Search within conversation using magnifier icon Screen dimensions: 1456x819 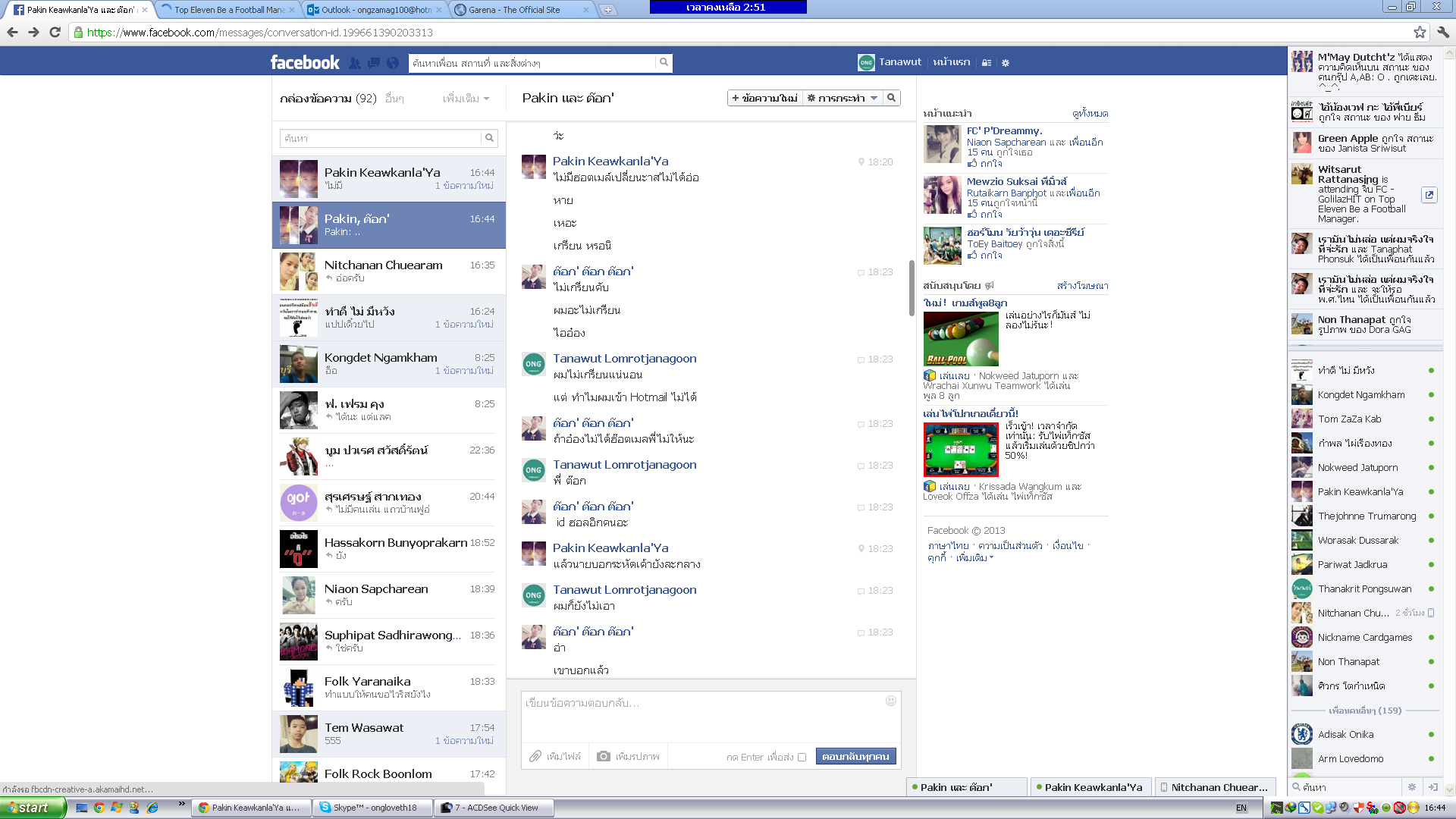892,98
